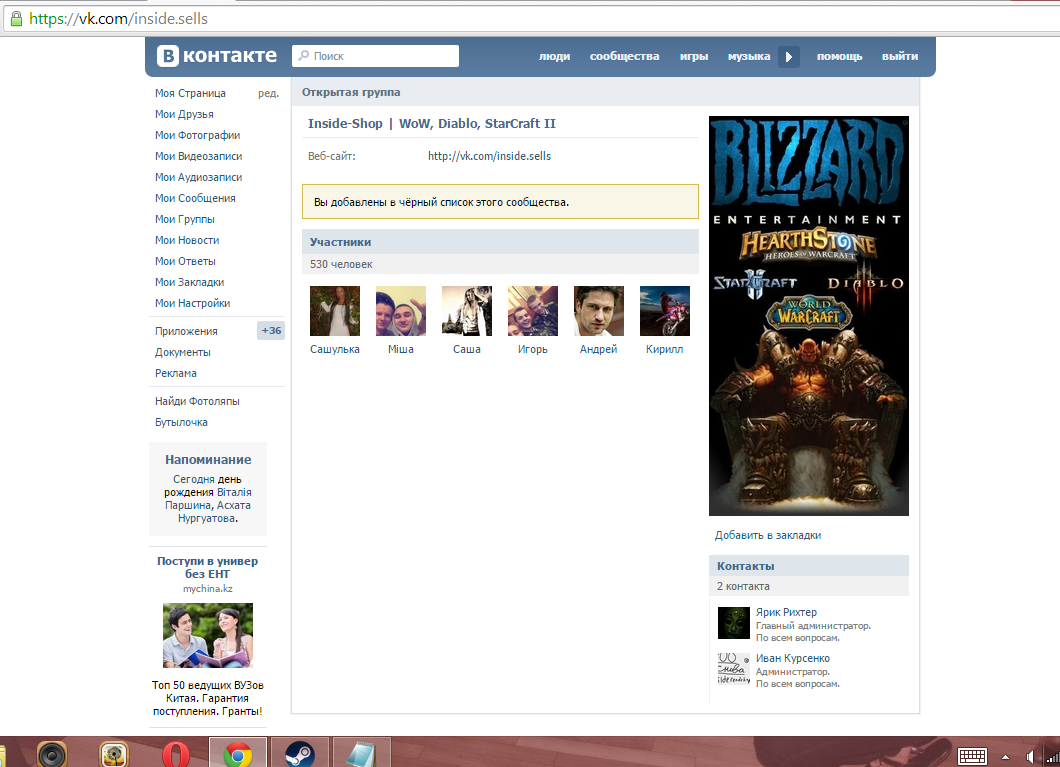
Task: Open Бутылочка app
Action: point(181,422)
